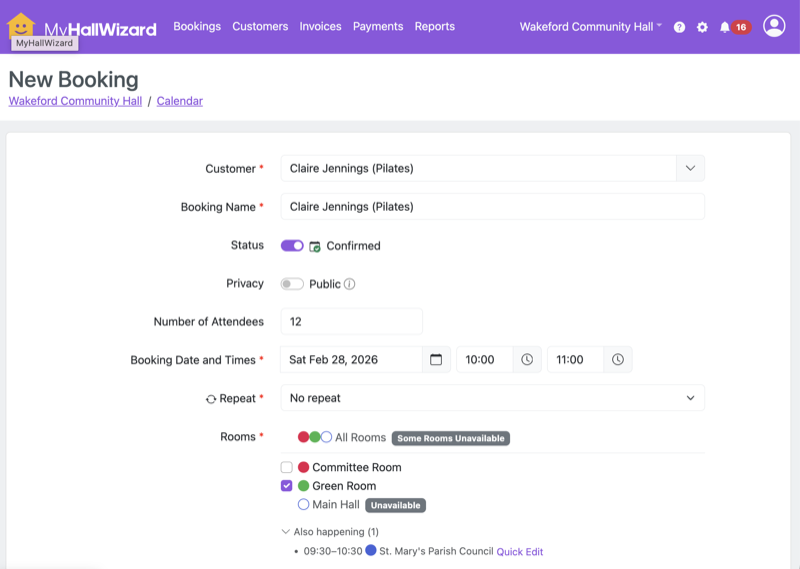Click the red 16 notification badge
This screenshot has height=569, width=800.
coord(741,27)
